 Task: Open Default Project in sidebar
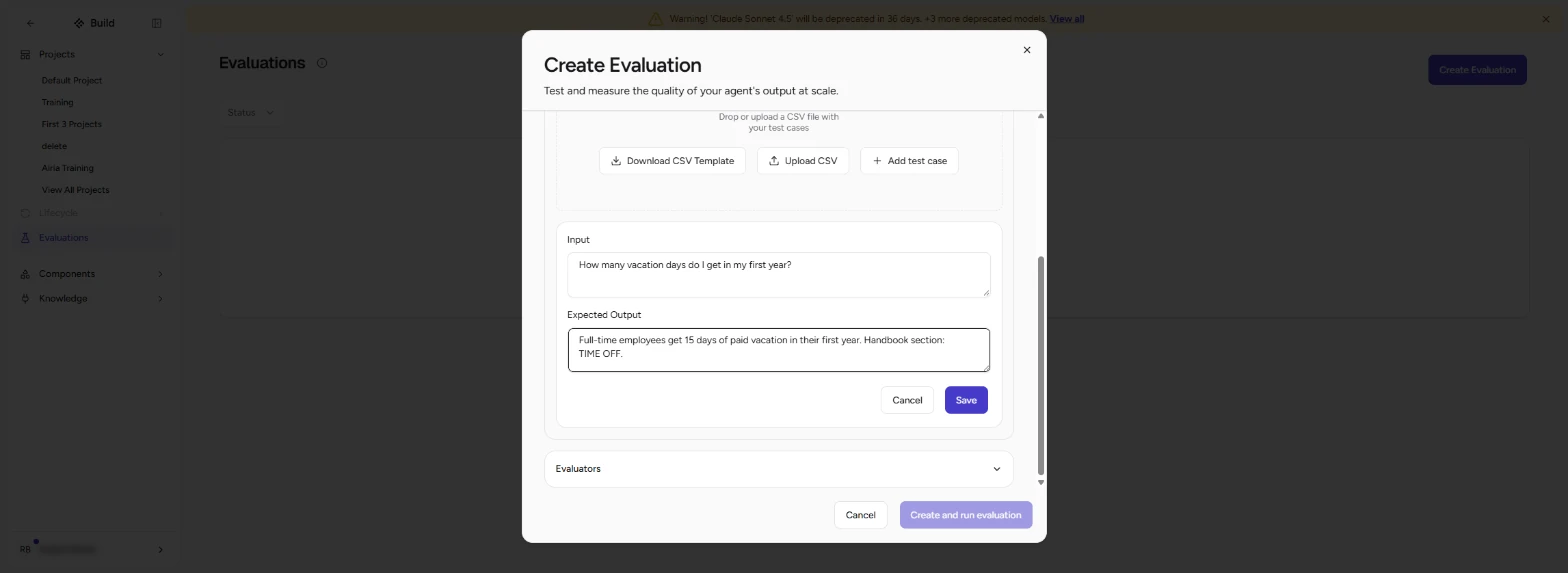pyautogui.click(x=72, y=80)
